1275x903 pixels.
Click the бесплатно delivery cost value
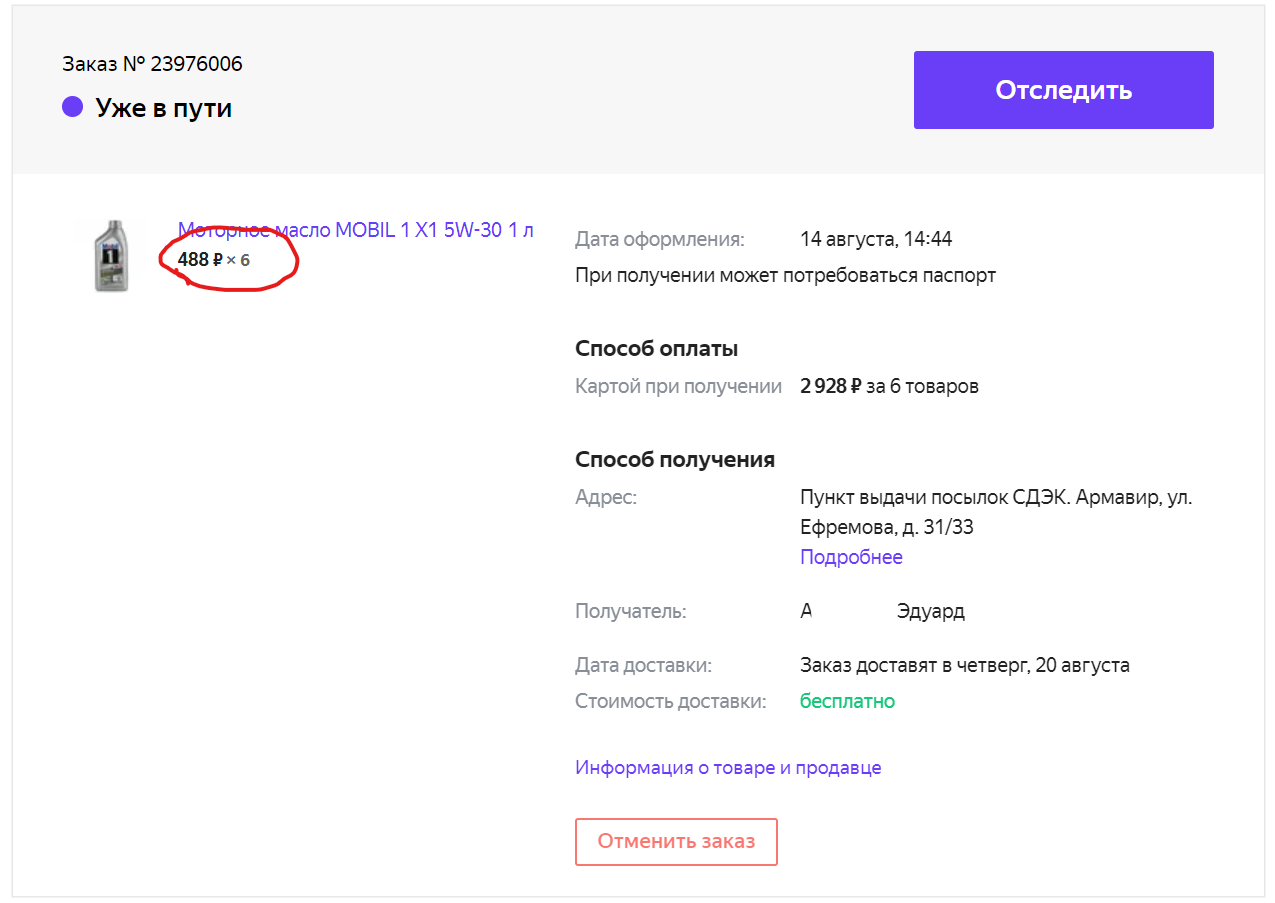[x=847, y=701]
